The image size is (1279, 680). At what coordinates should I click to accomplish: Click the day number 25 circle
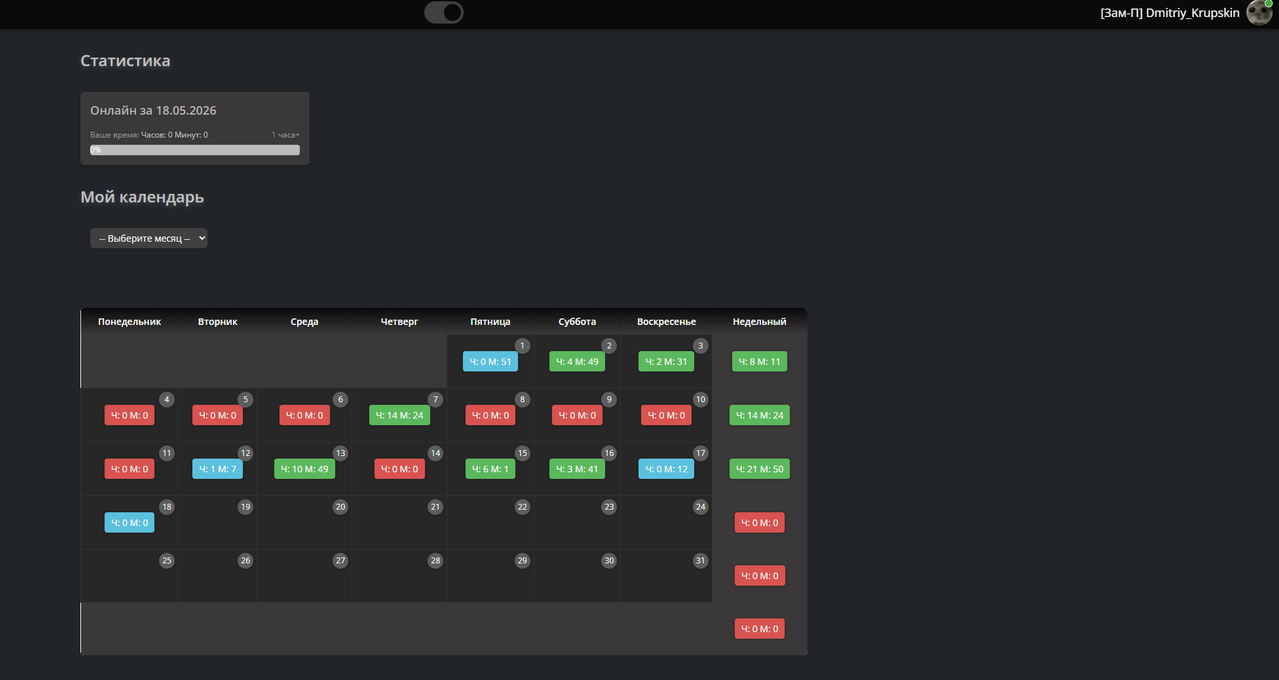[167, 561]
